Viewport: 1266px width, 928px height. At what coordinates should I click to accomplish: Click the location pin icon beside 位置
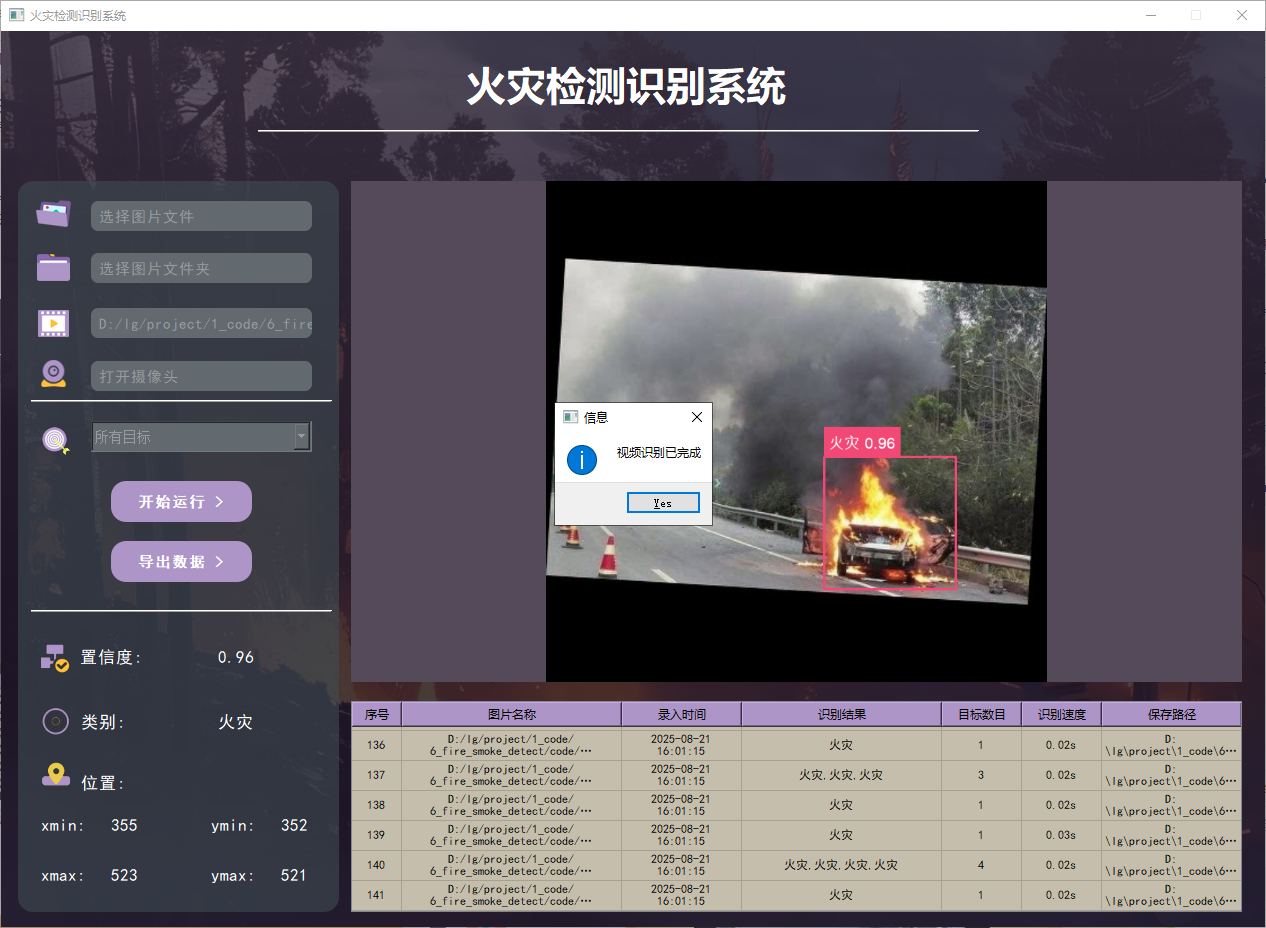tap(55, 775)
